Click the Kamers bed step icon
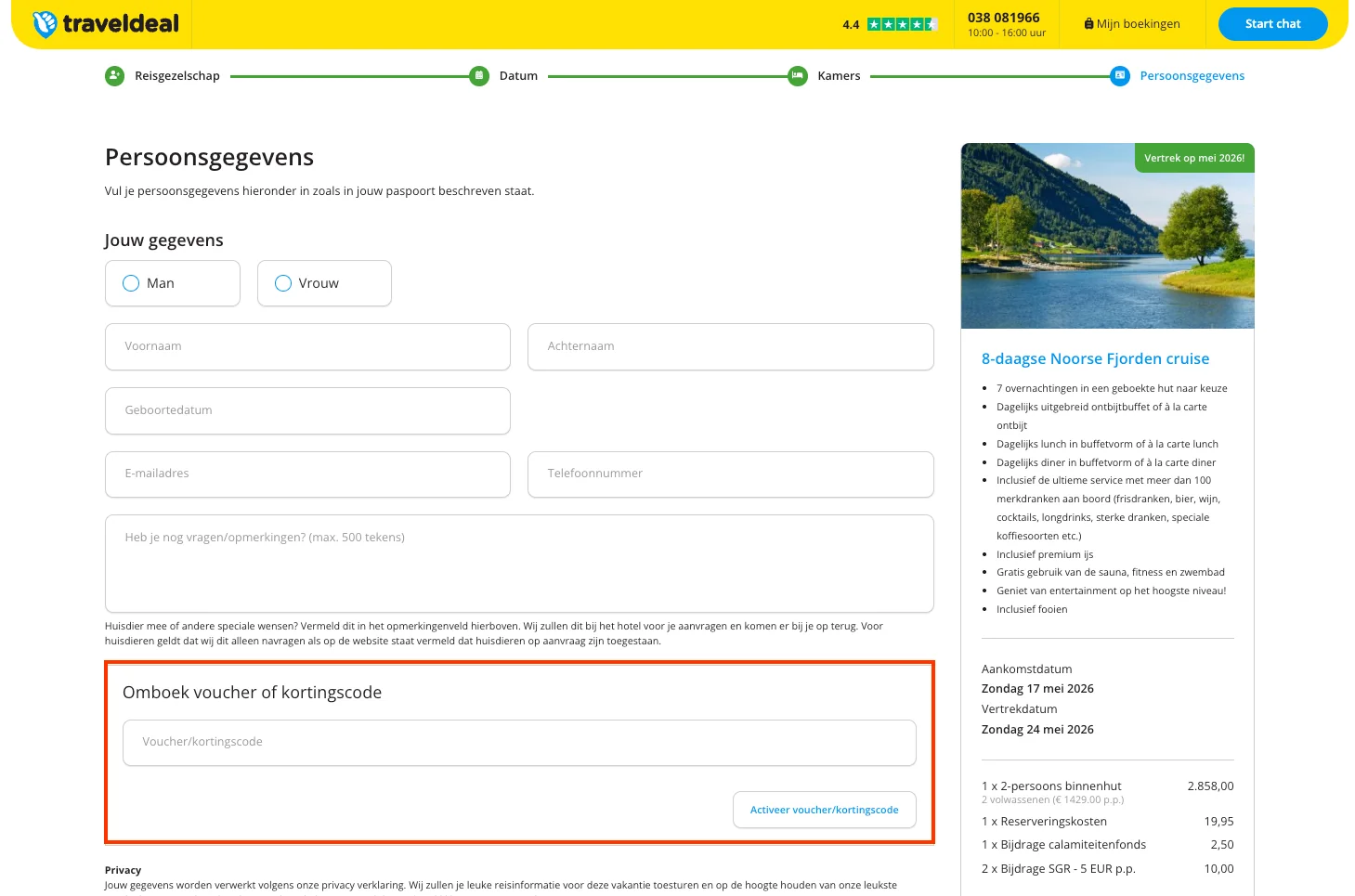Image resolution: width=1355 pixels, height=896 pixels. point(797,75)
